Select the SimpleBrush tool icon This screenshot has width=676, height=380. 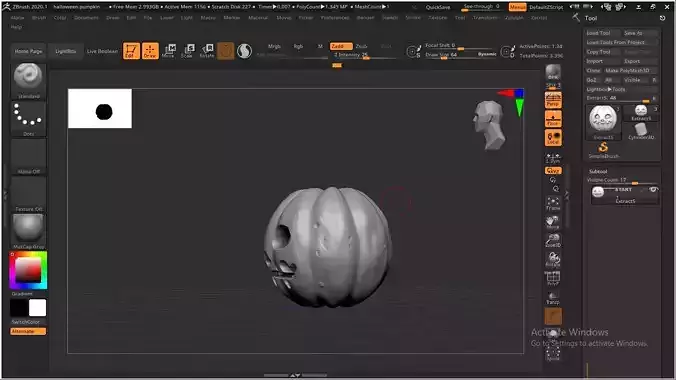[604, 150]
